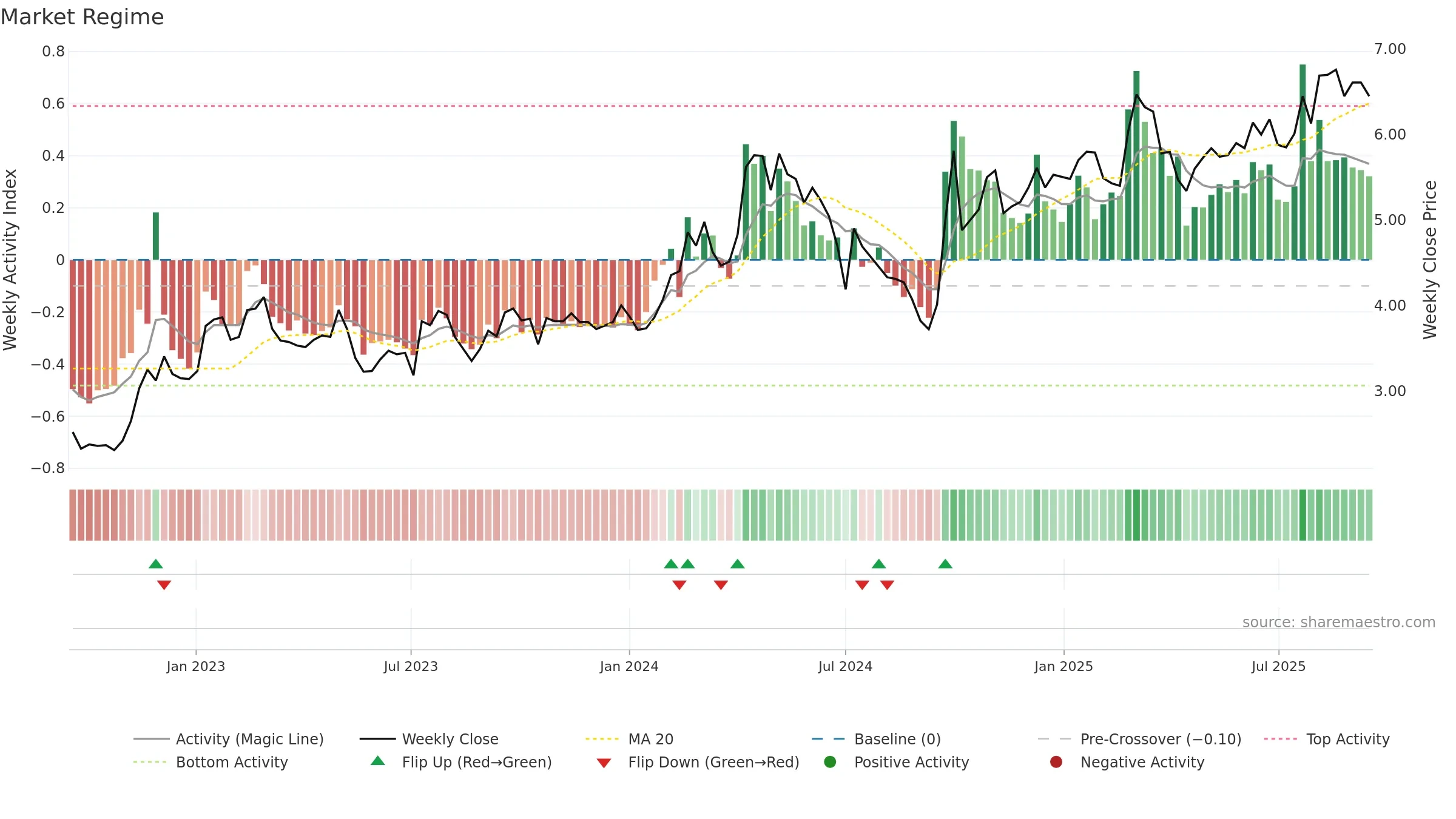Click the 7.00 price axis value
Image resolution: width=1456 pixels, height=819 pixels.
pos(1390,49)
